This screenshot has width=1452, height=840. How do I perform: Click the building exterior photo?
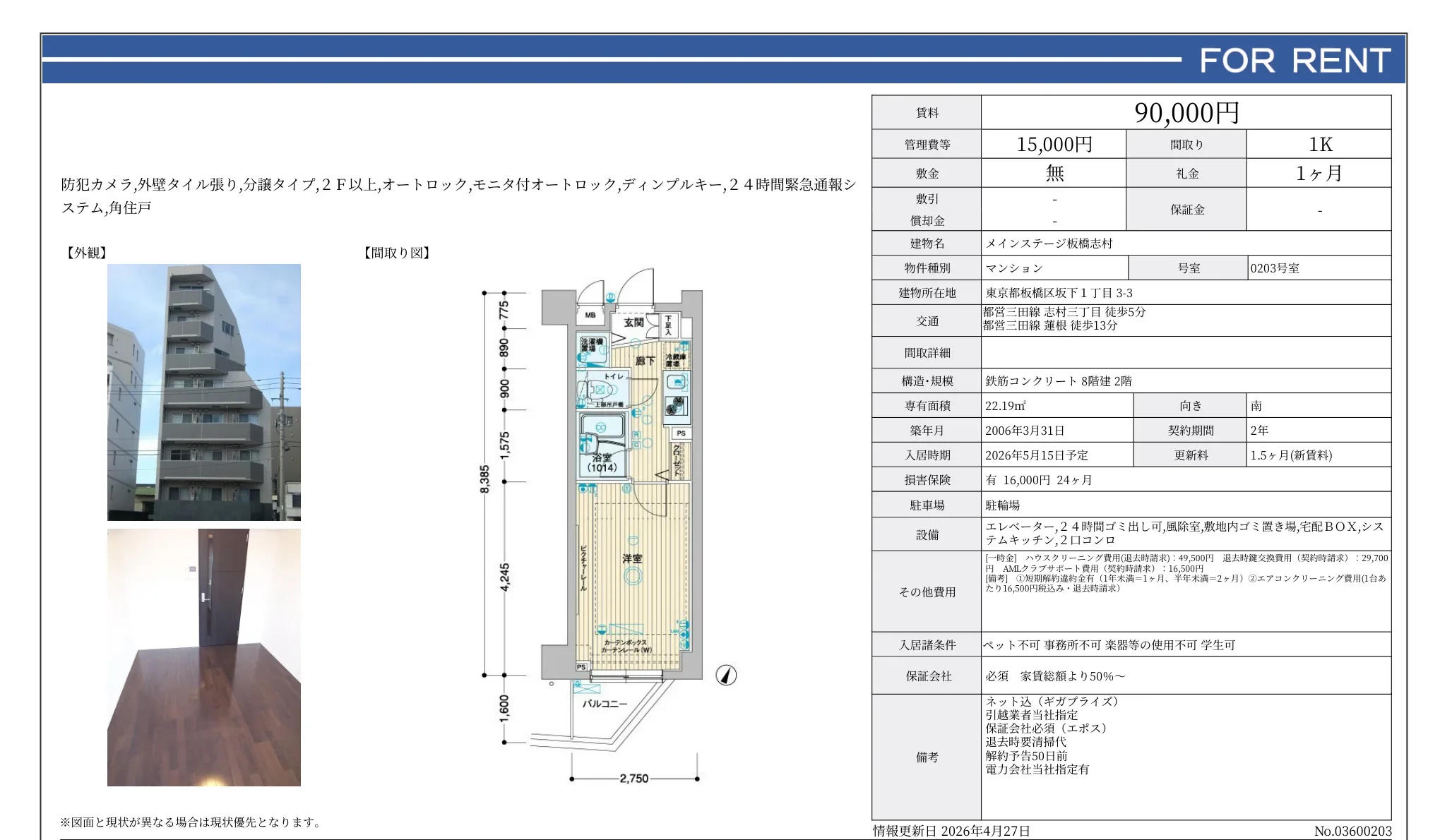(204, 392)
